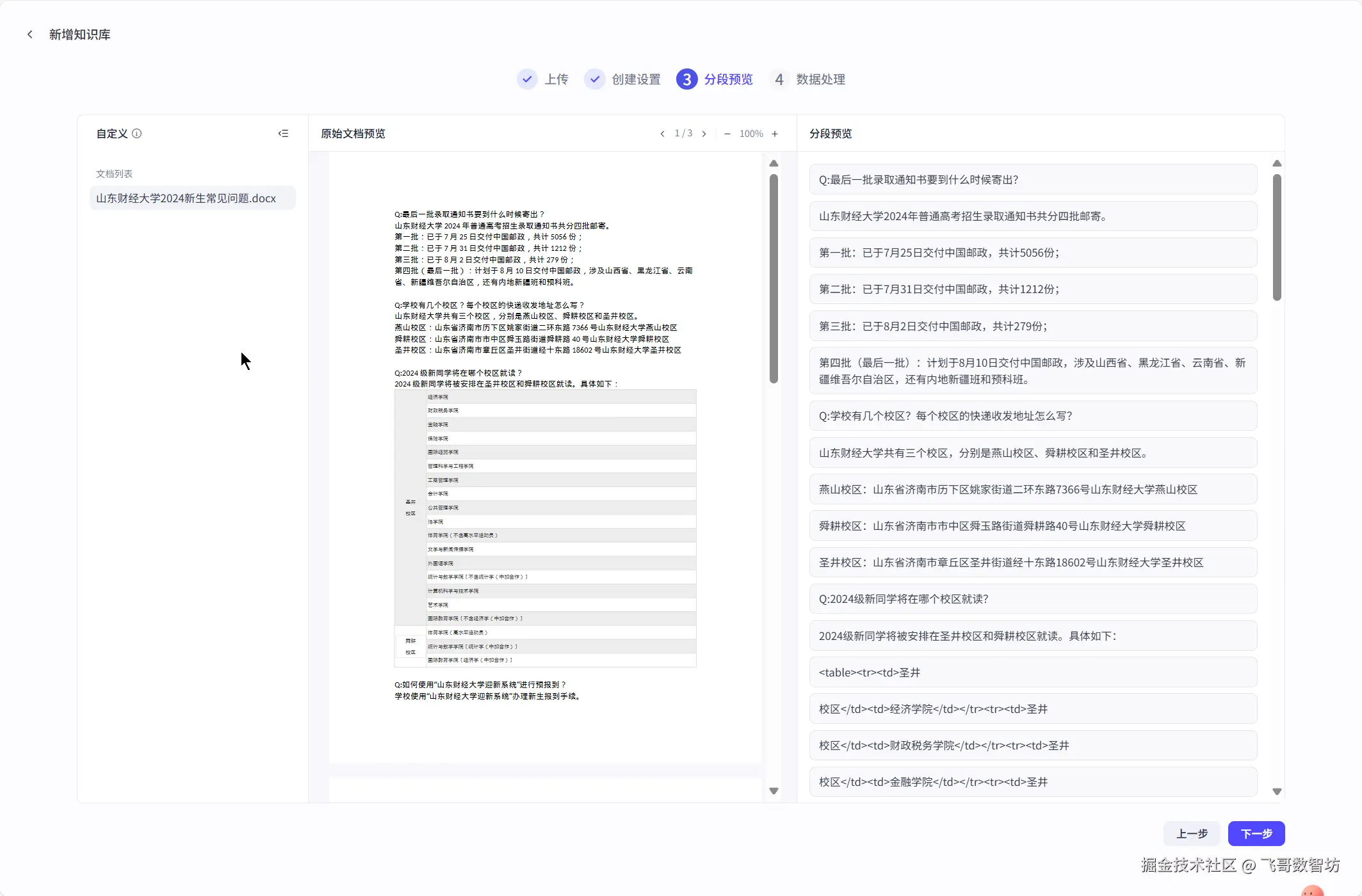Click the 1/3 page indicator

coord(683,133)
